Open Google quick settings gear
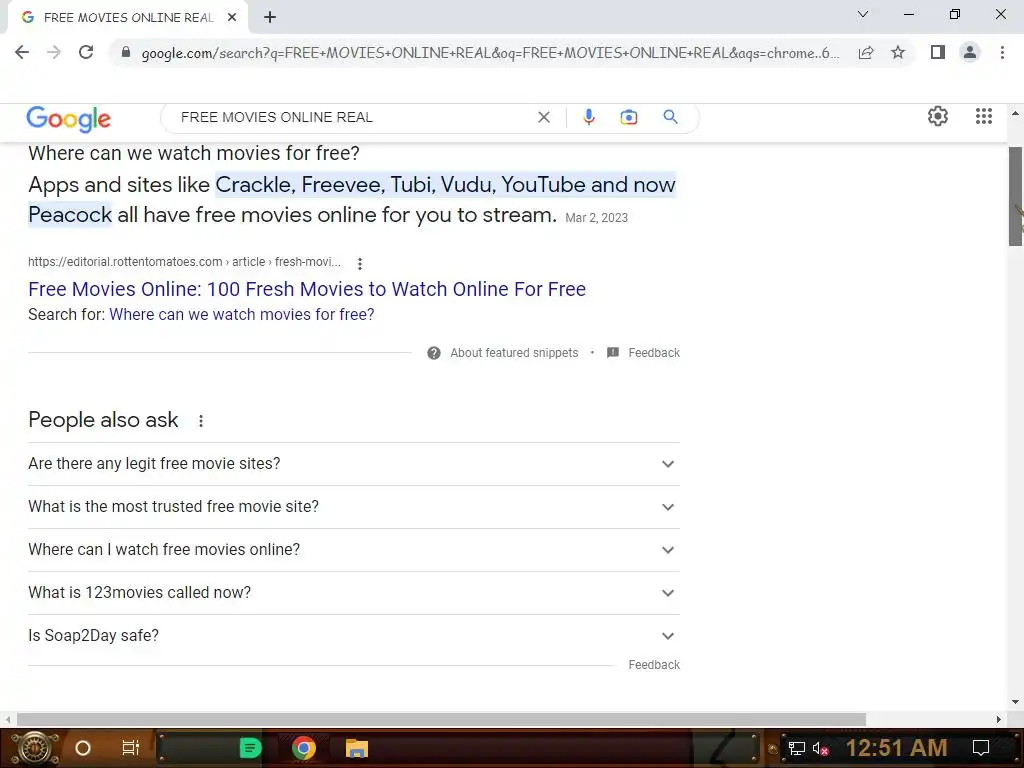This screenshot has width=1024, height=768. [x=938, y=116]
